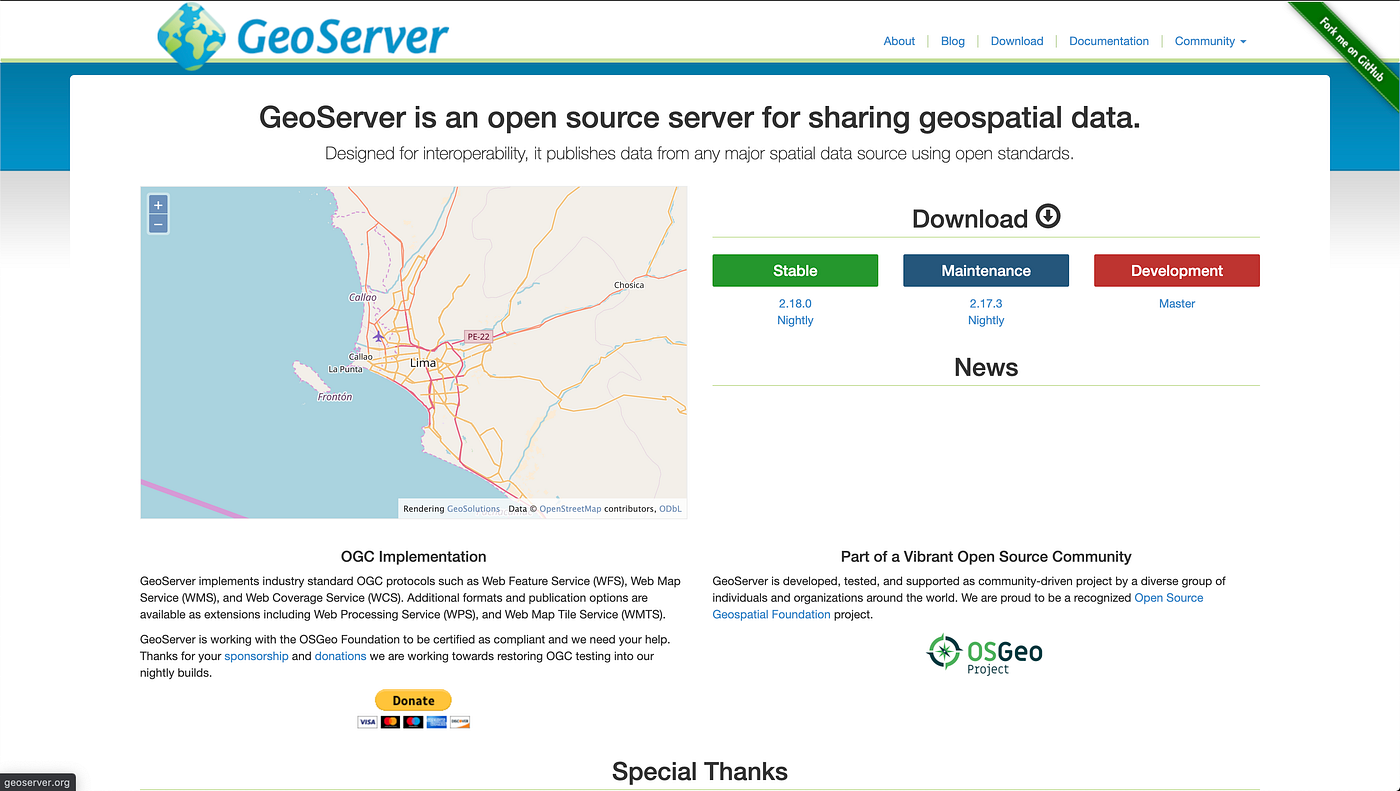Zoom out on the map
1400x791 pixels.
157,223
